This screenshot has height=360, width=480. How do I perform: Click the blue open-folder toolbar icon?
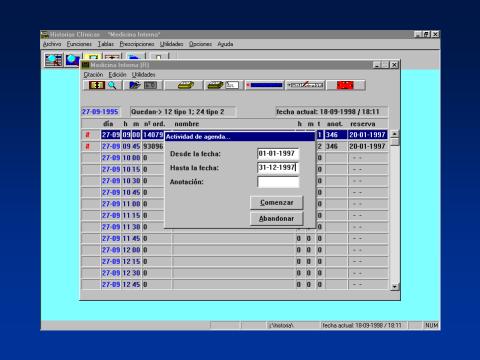(135, 85)
